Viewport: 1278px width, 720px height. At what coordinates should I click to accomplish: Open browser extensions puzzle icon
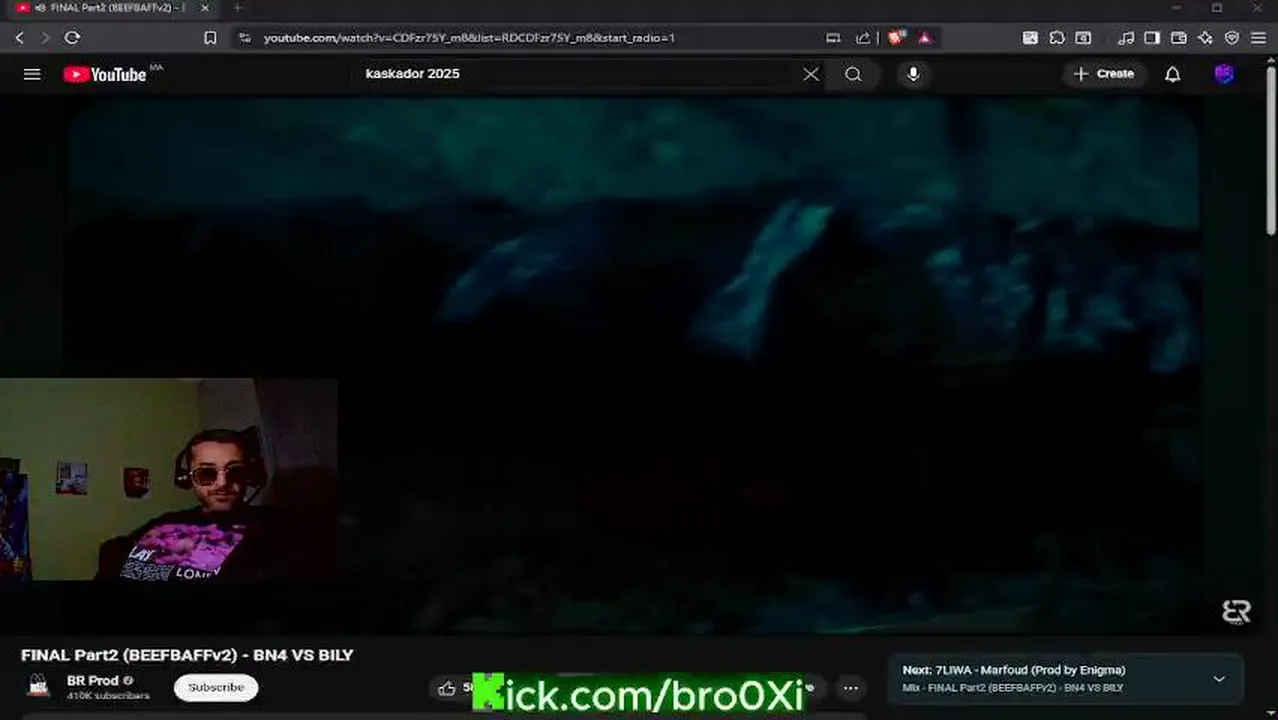pos(1057,38)
